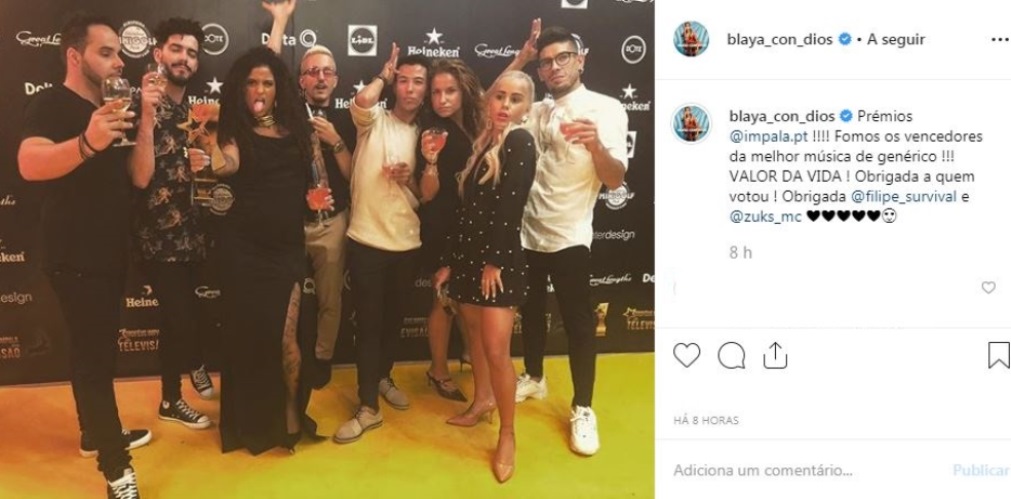Screen dimensions: 1011x499
Task: Share the post using the arrow icon
Action: (775, 355)
